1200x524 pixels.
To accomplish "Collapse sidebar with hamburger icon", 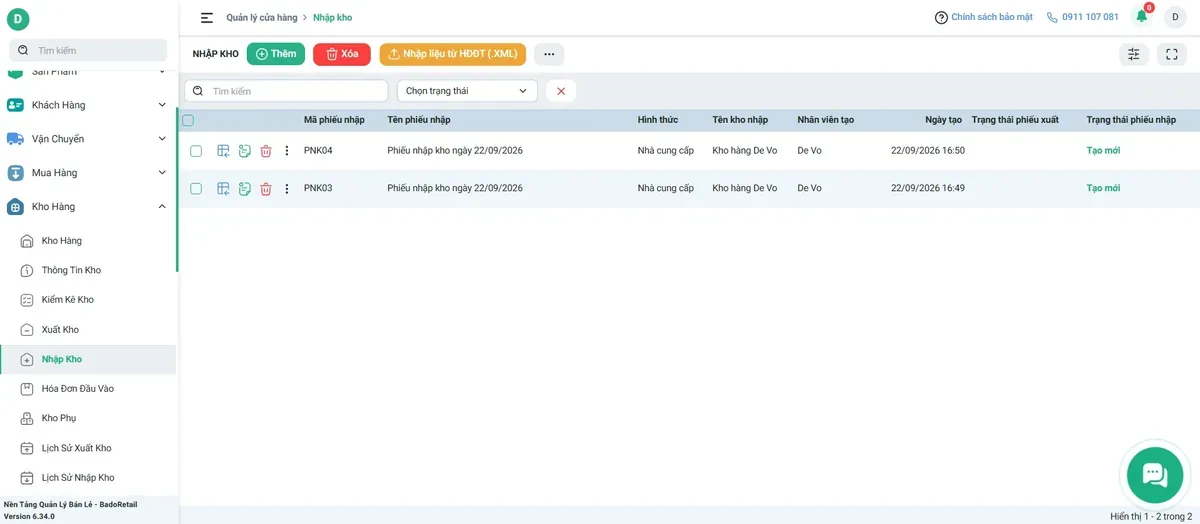I will [207, 18].
